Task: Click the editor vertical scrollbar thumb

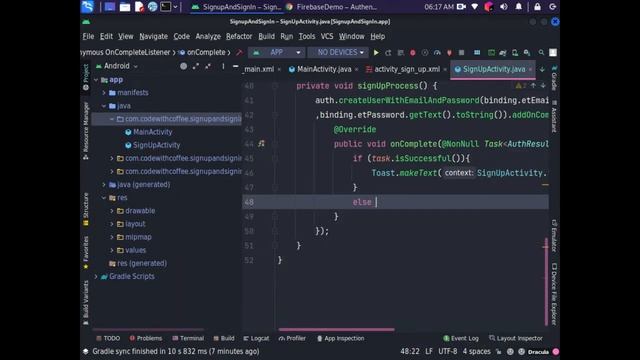Action: click(x=546, y=282)
